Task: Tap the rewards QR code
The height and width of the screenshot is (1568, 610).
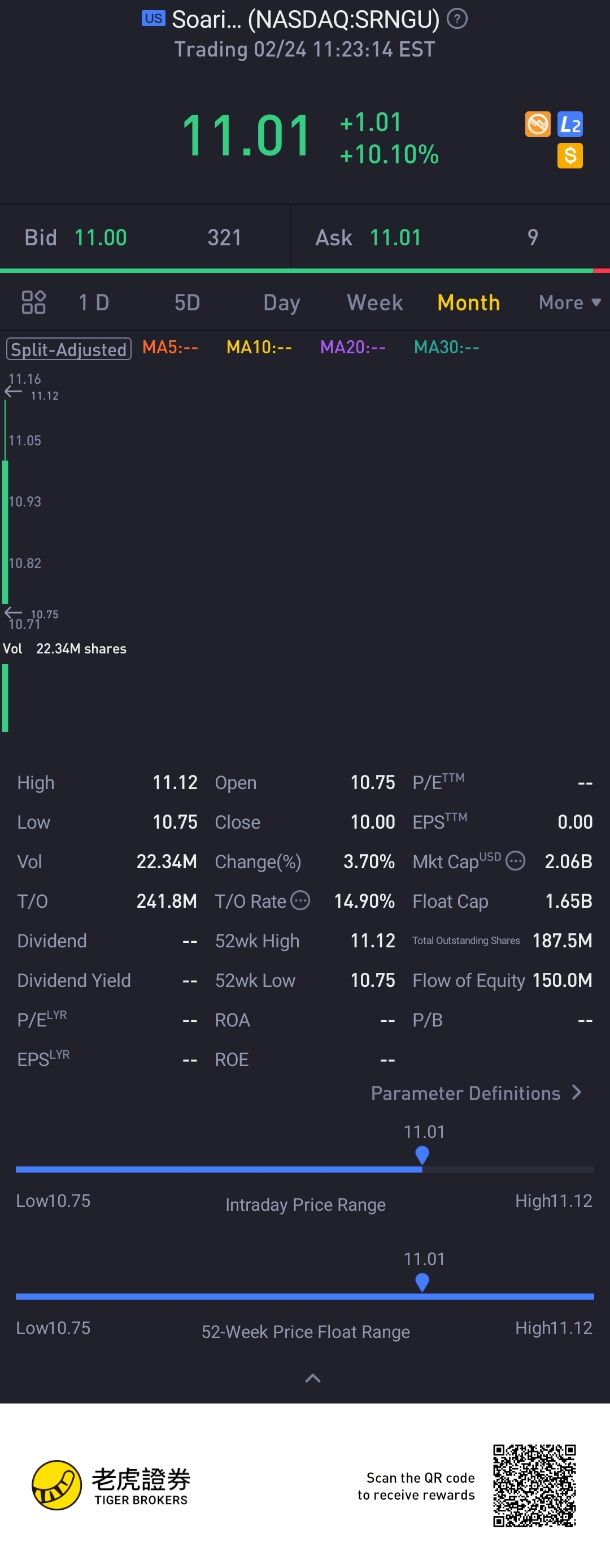Action: 534,1486
